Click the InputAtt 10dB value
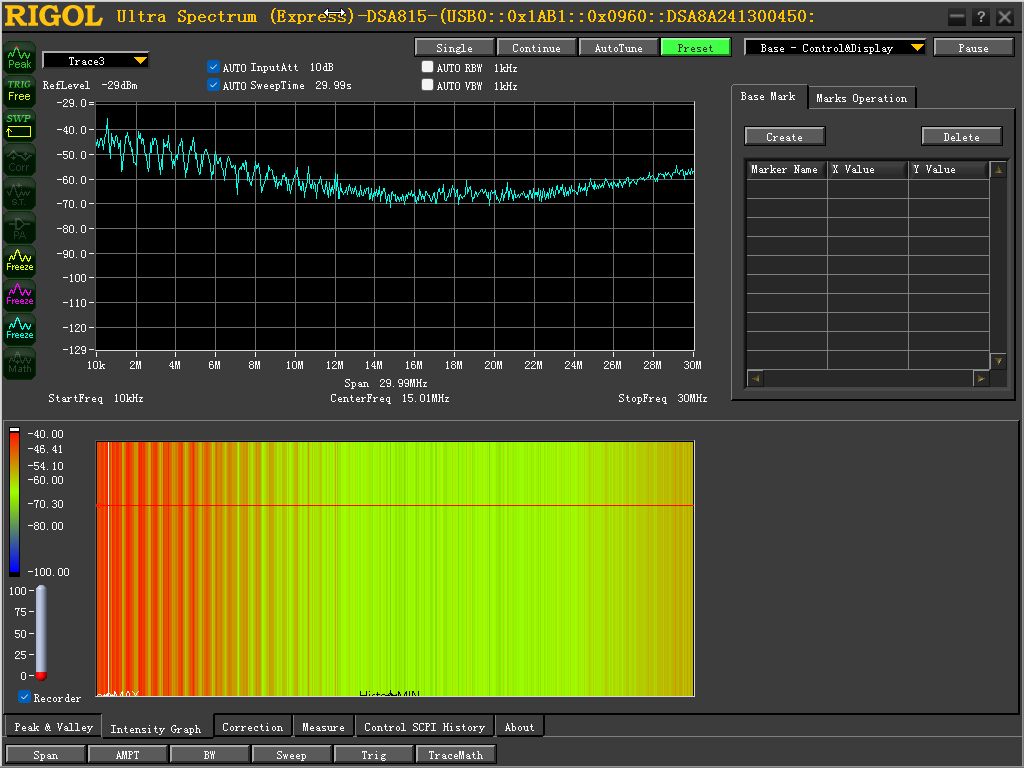Screen dimensions: 1024x768 point(321,67)
